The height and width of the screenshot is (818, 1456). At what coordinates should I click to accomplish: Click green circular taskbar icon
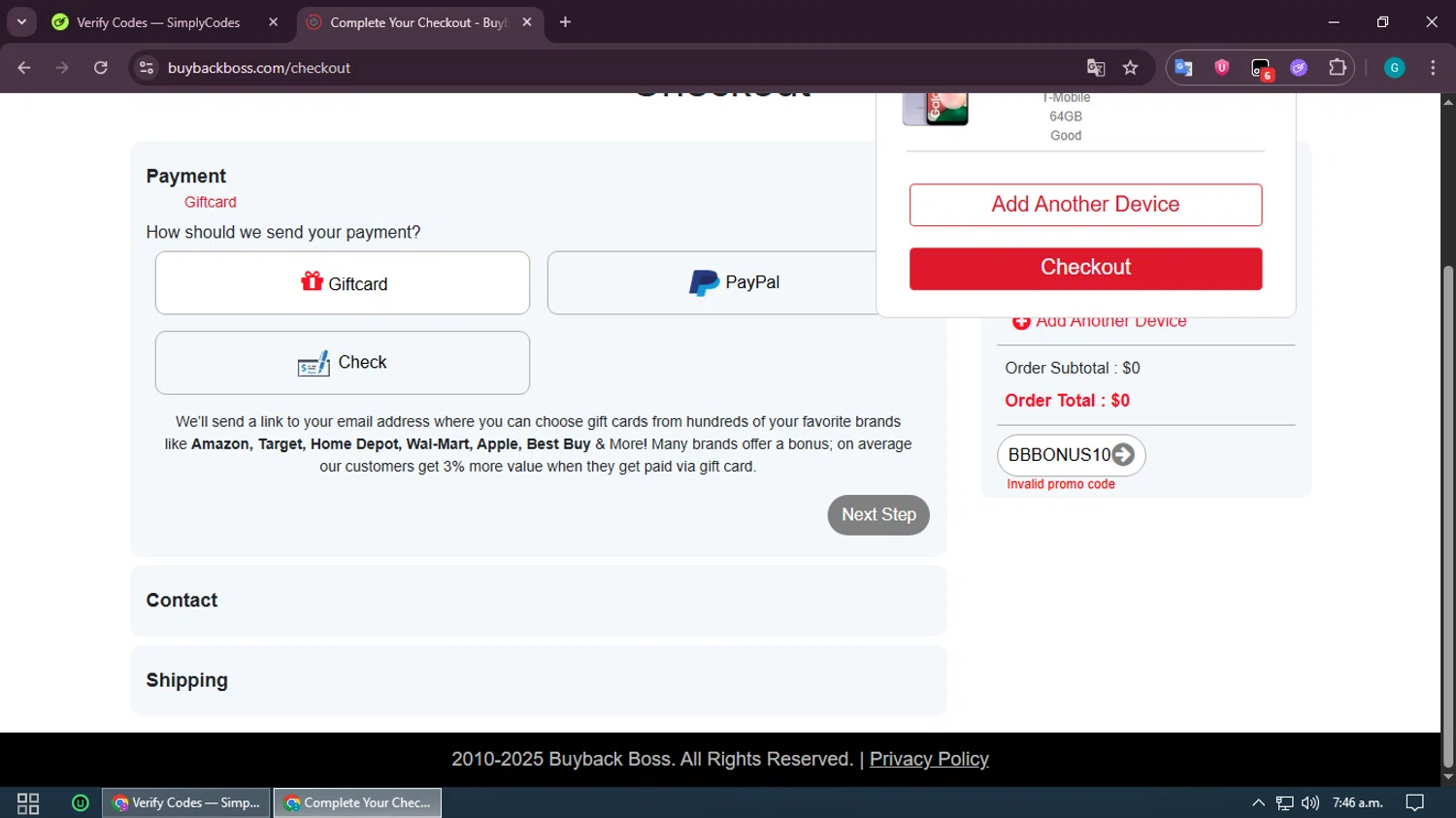[x=81, y=803]
